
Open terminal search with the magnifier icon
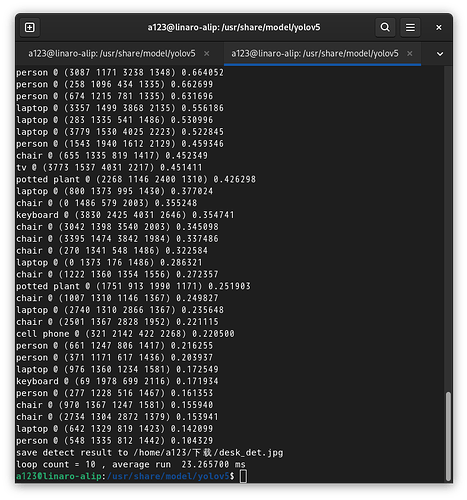click(x=385, y=27)
